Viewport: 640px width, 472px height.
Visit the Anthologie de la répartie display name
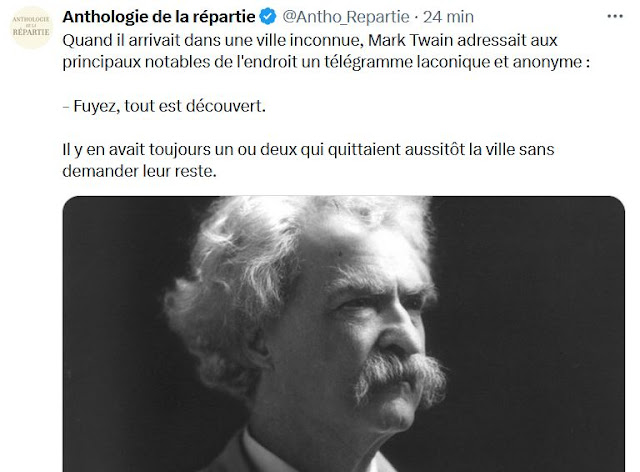pos(159,17)
